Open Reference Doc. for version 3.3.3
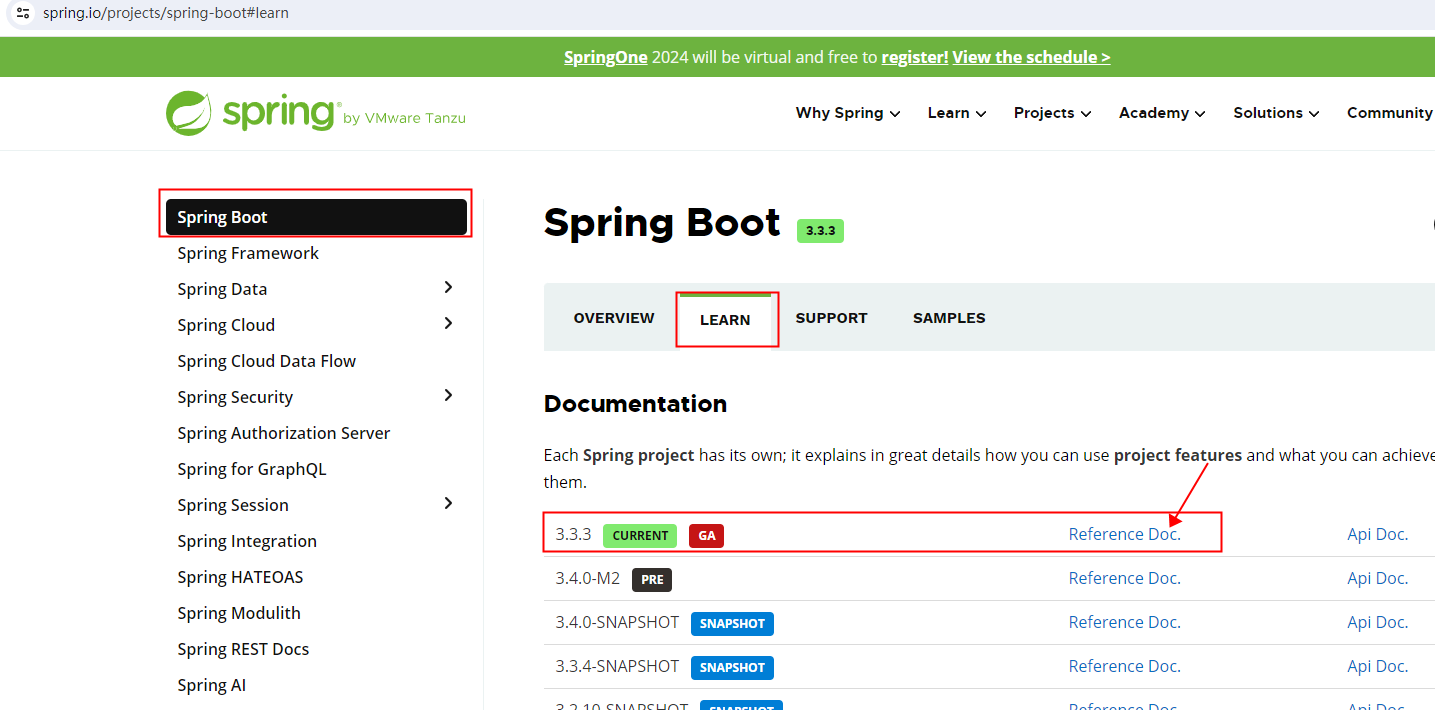Image resolution: width=1435 pixels, height=710 pixels. 1124,534
